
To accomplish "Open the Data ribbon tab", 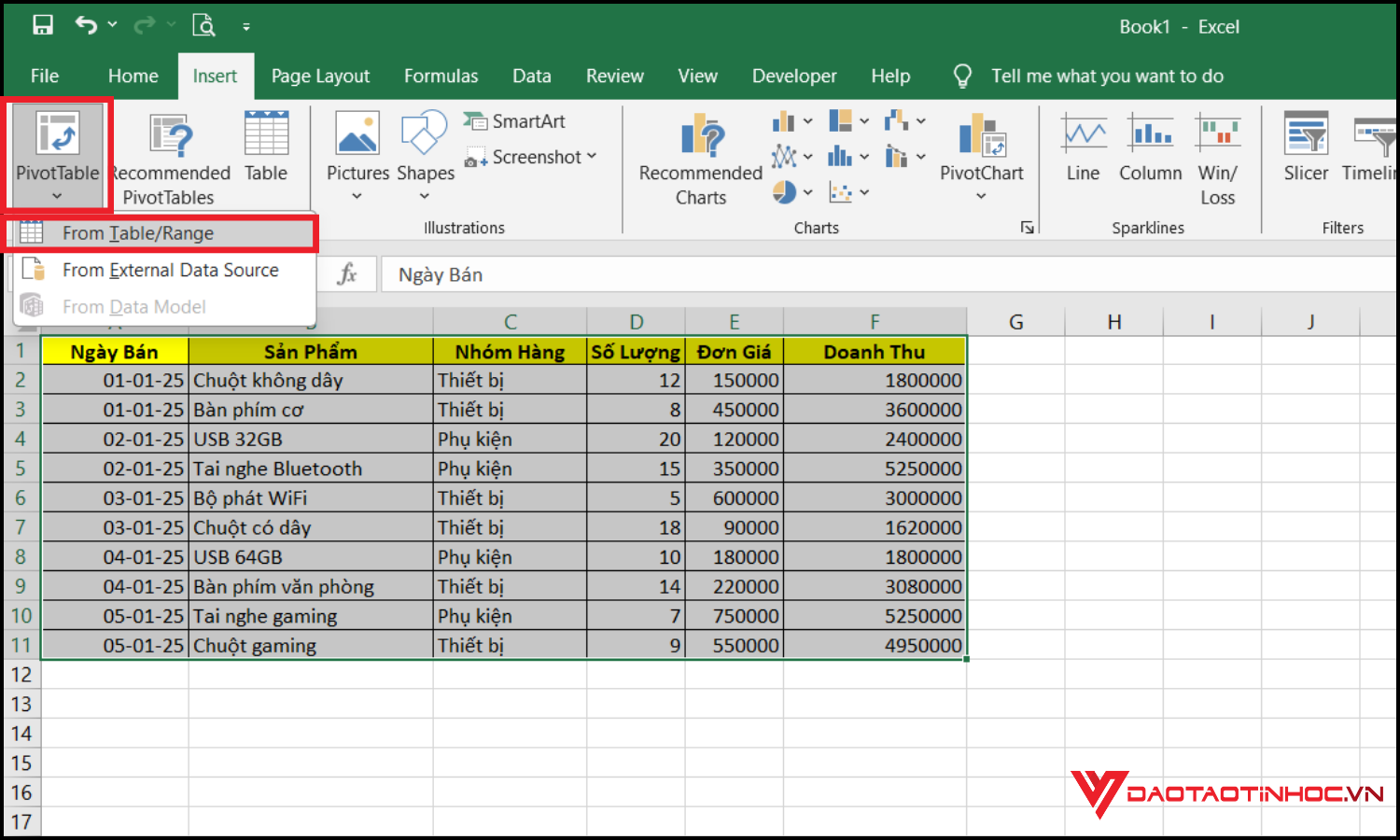I will pos(531,76).
